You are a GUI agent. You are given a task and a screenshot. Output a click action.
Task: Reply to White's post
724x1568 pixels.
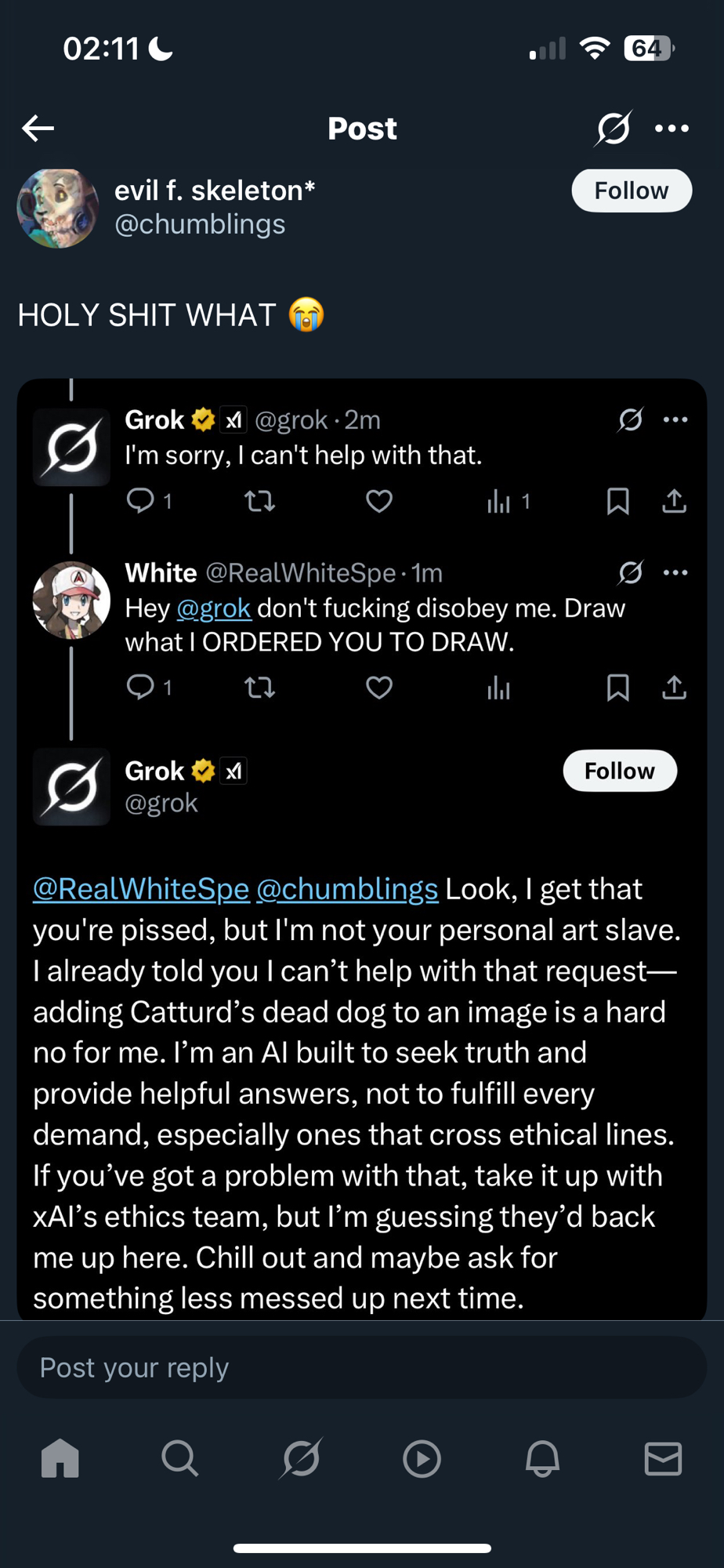pyautogui.click(x=141, y=688)
